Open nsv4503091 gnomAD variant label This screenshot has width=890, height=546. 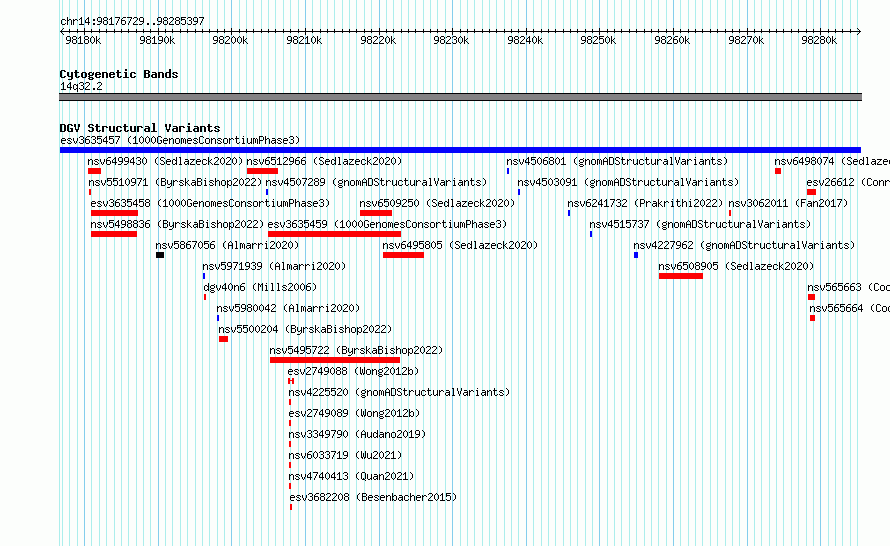(x=628, y=182)
